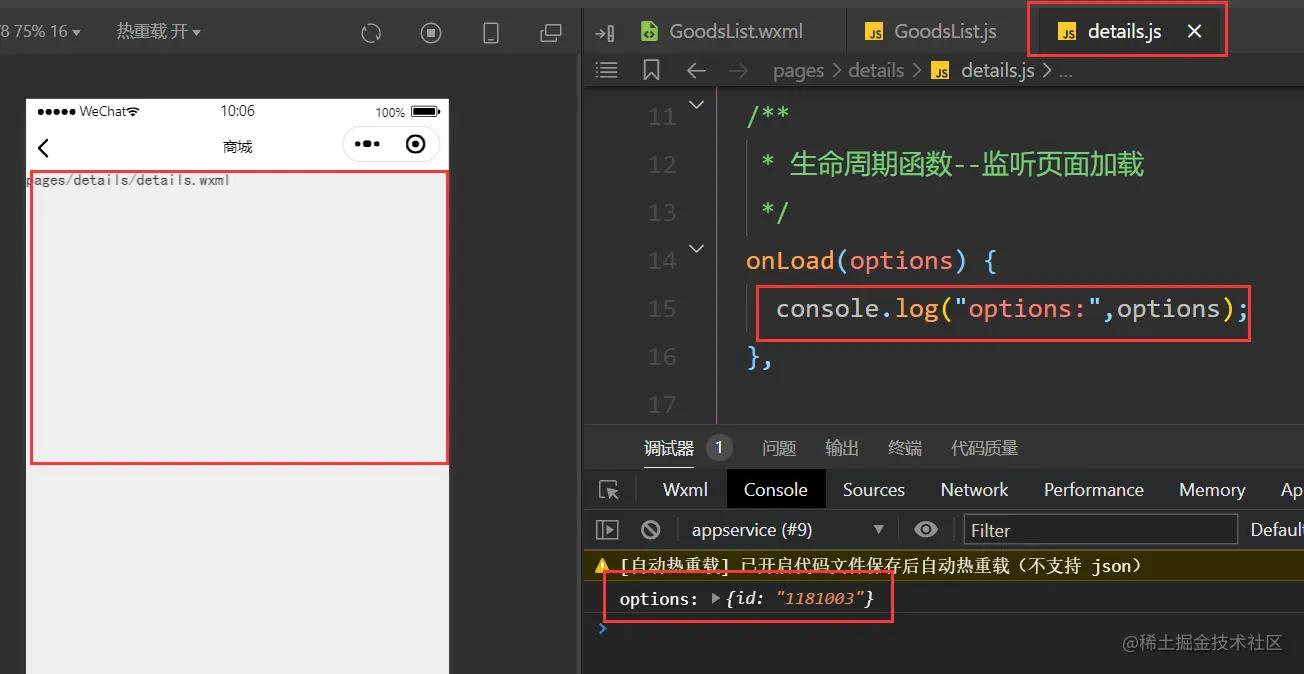Image resolution: width=1304 pixels, height=674 pixels.
Task: Open the Memory devtools tab
Action: click(1211, 490)
